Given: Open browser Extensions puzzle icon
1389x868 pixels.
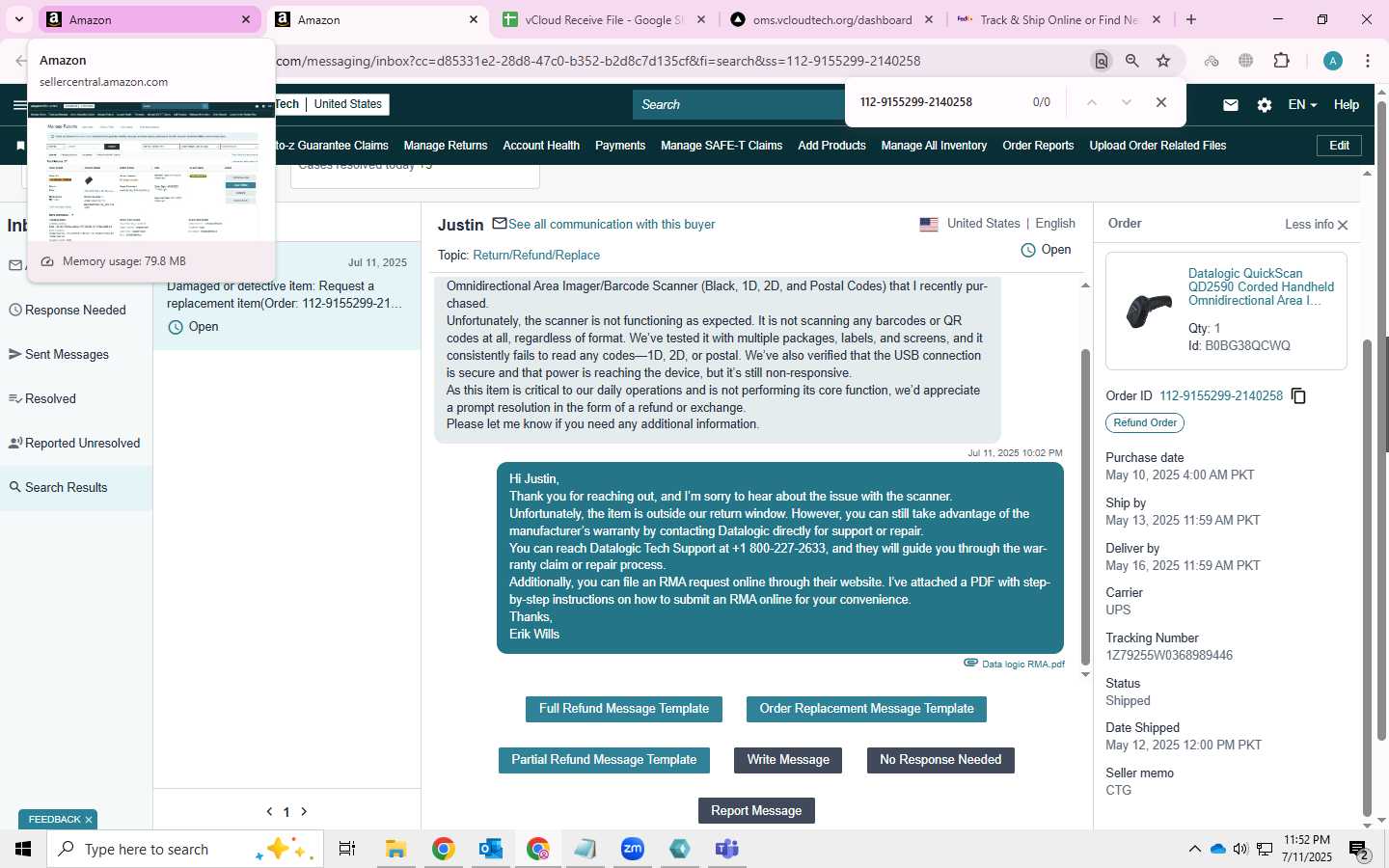Looking at the screenshot, I should pos(1281,61).
